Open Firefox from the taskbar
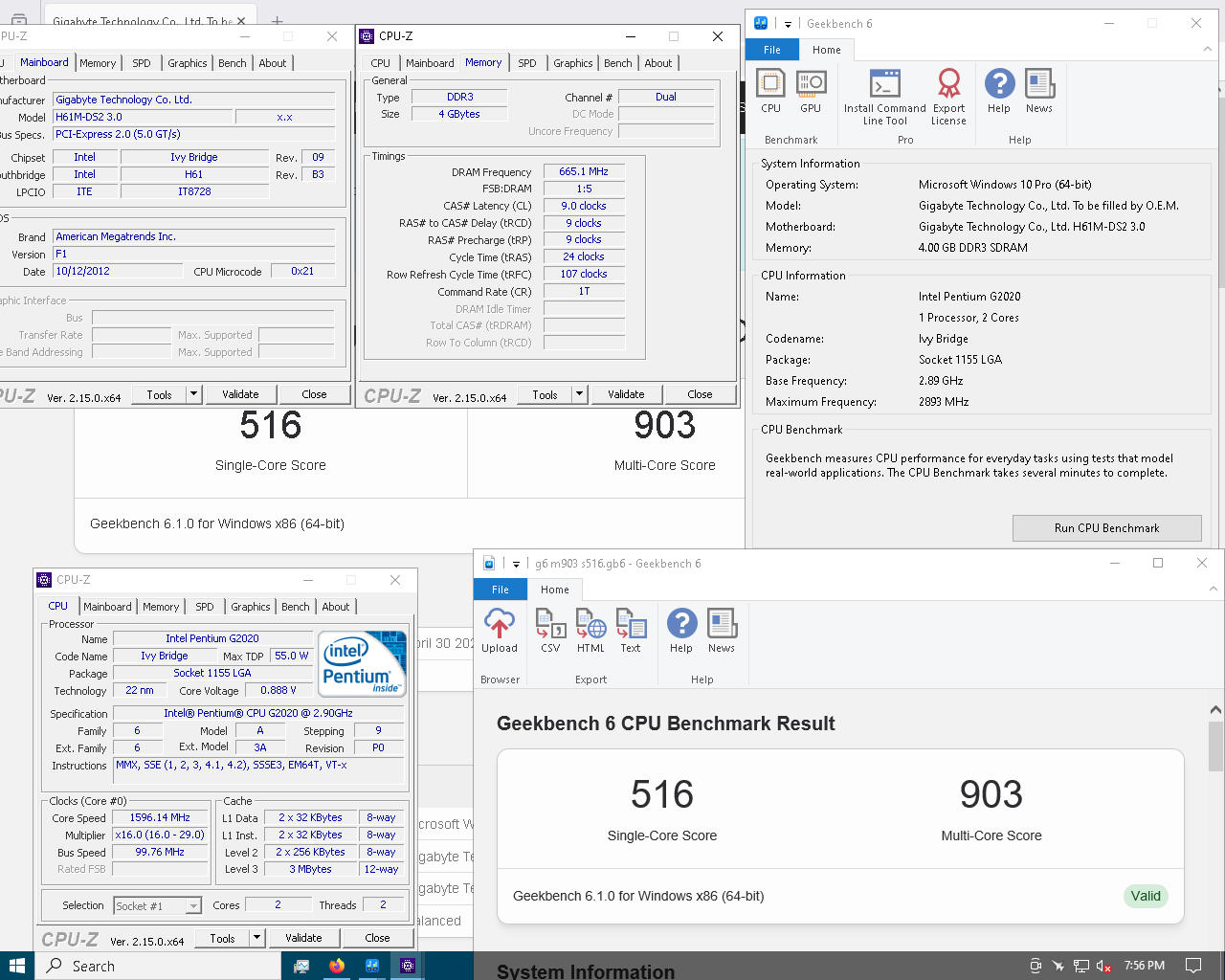The width and height of the screenshot is (1225, 980). (x=336, y=966)
